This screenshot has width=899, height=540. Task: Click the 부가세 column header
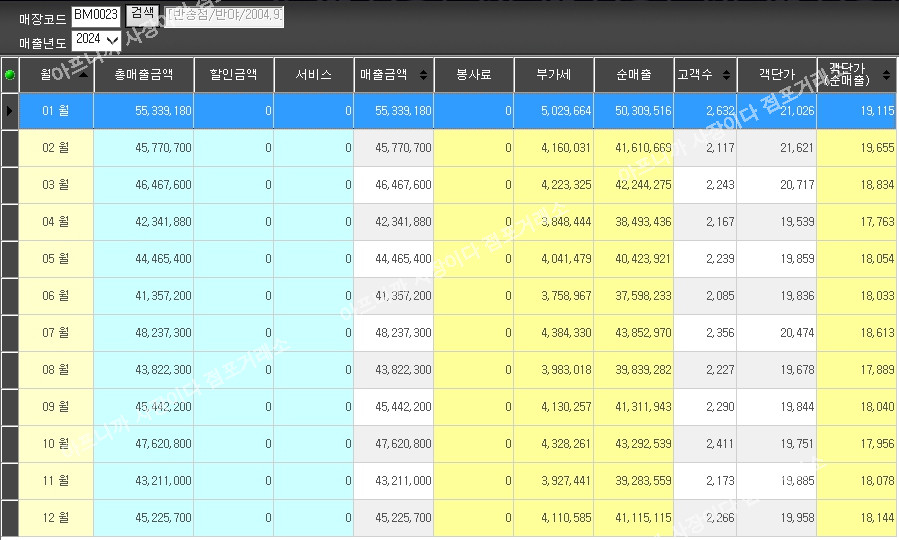(x=553, y=75)
